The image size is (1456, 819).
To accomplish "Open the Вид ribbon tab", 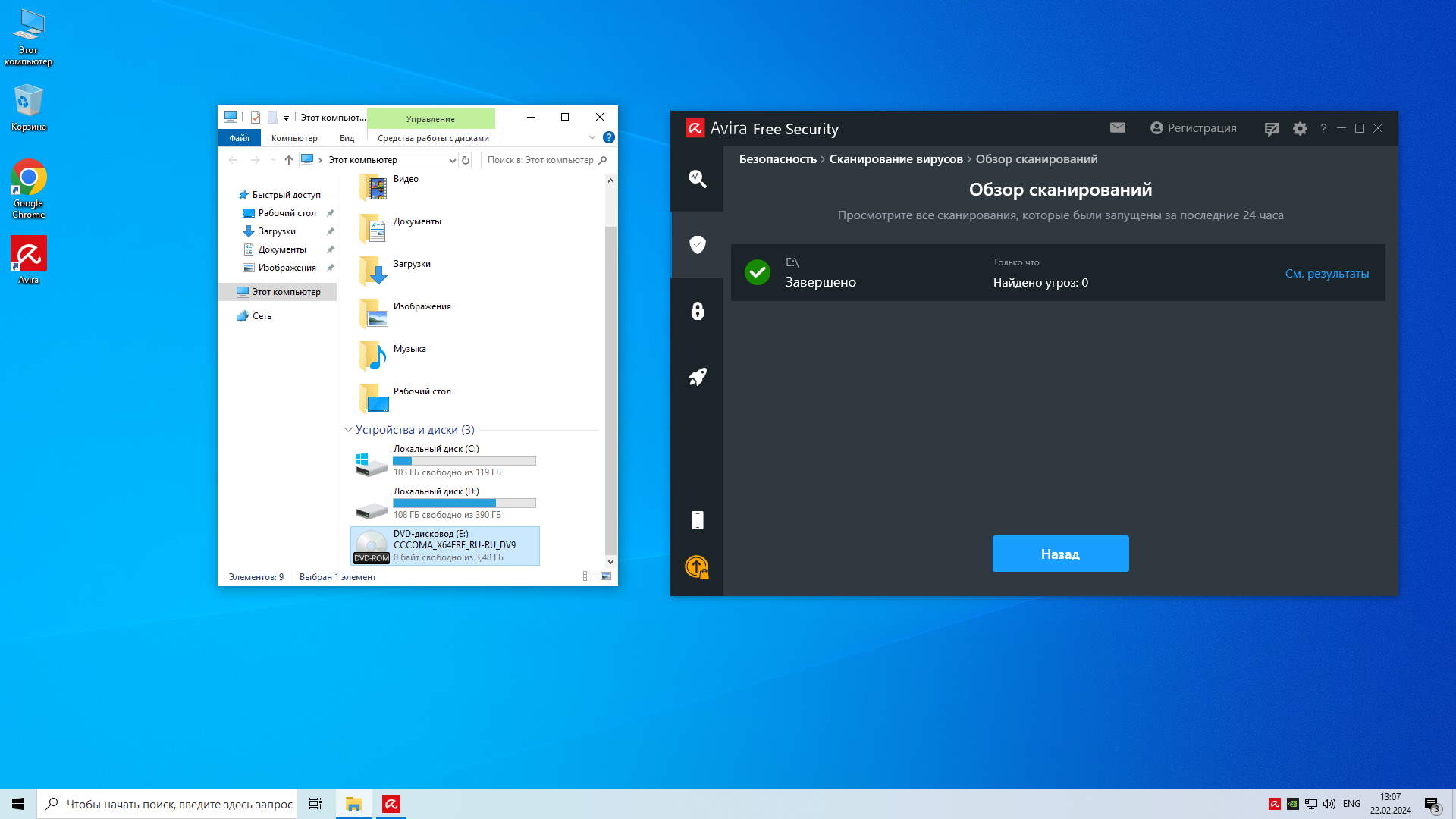I will pyautogui.click(x=347, y=138).
